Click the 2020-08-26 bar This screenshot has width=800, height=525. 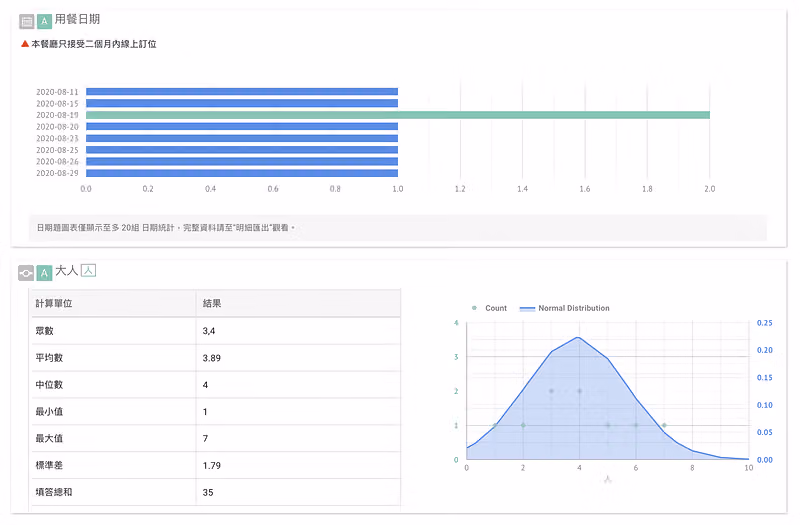click(x=242, y=162)
